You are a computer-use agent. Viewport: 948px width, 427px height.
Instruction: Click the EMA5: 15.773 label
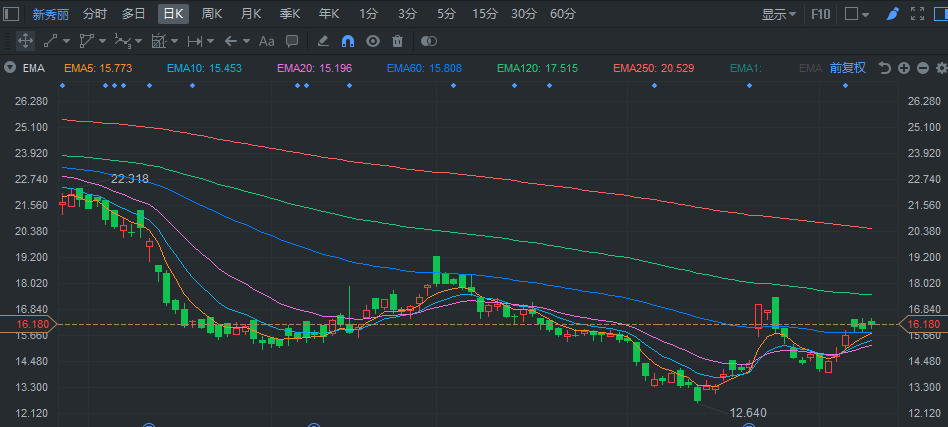98,68
